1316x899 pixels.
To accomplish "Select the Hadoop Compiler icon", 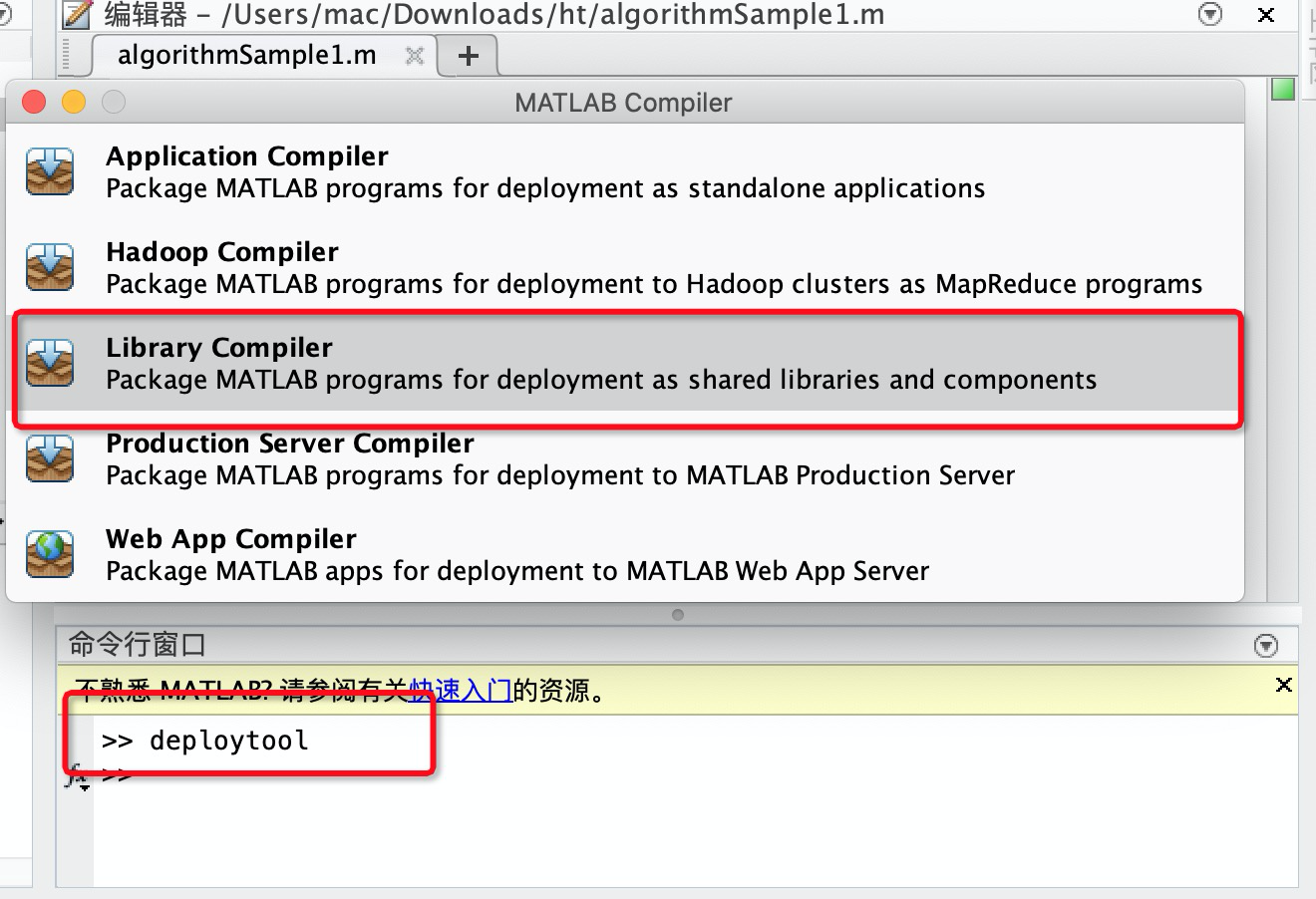I will [x=50, y=266].
